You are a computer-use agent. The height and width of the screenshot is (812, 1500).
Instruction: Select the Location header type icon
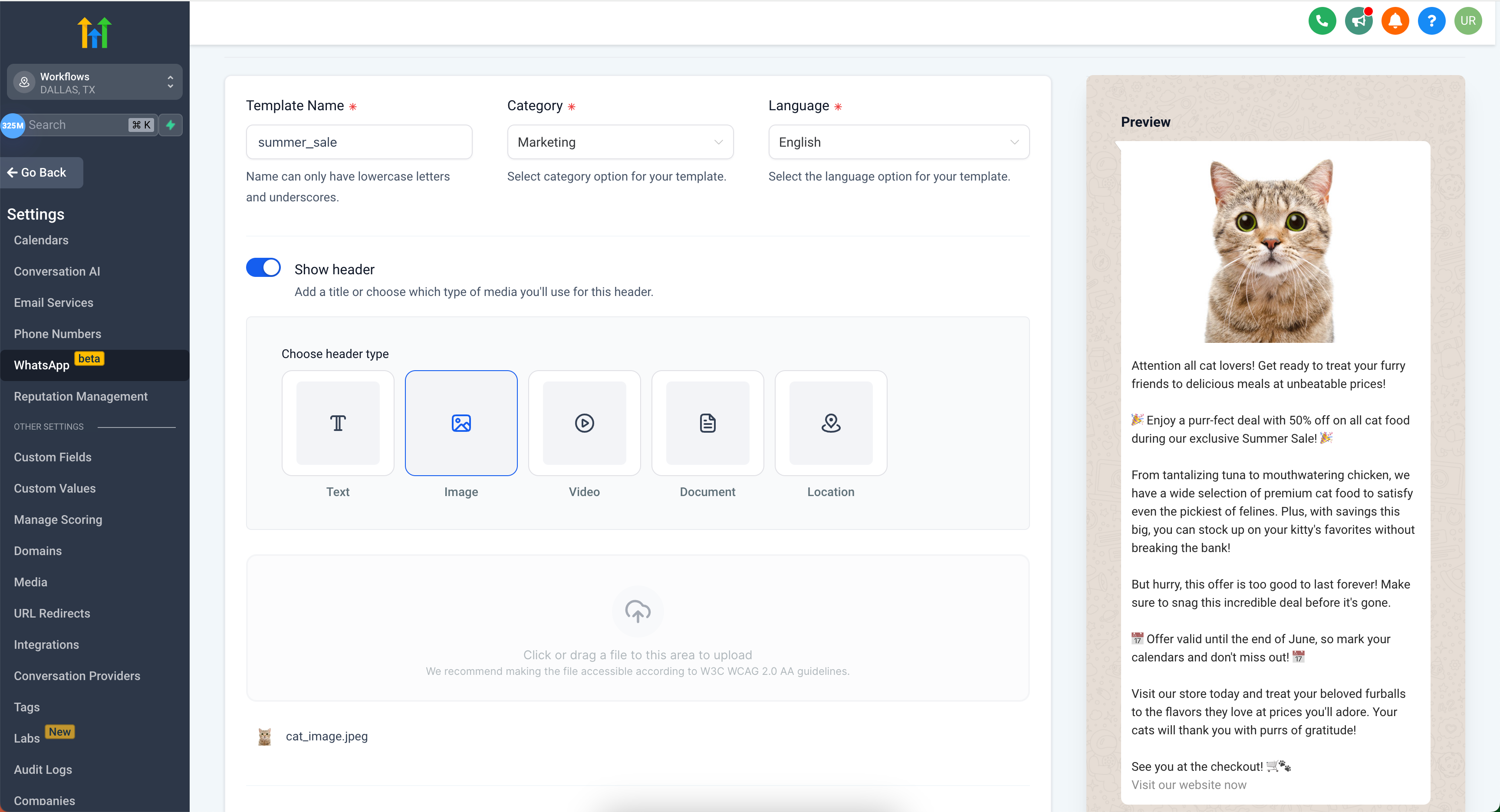(831, 422)
